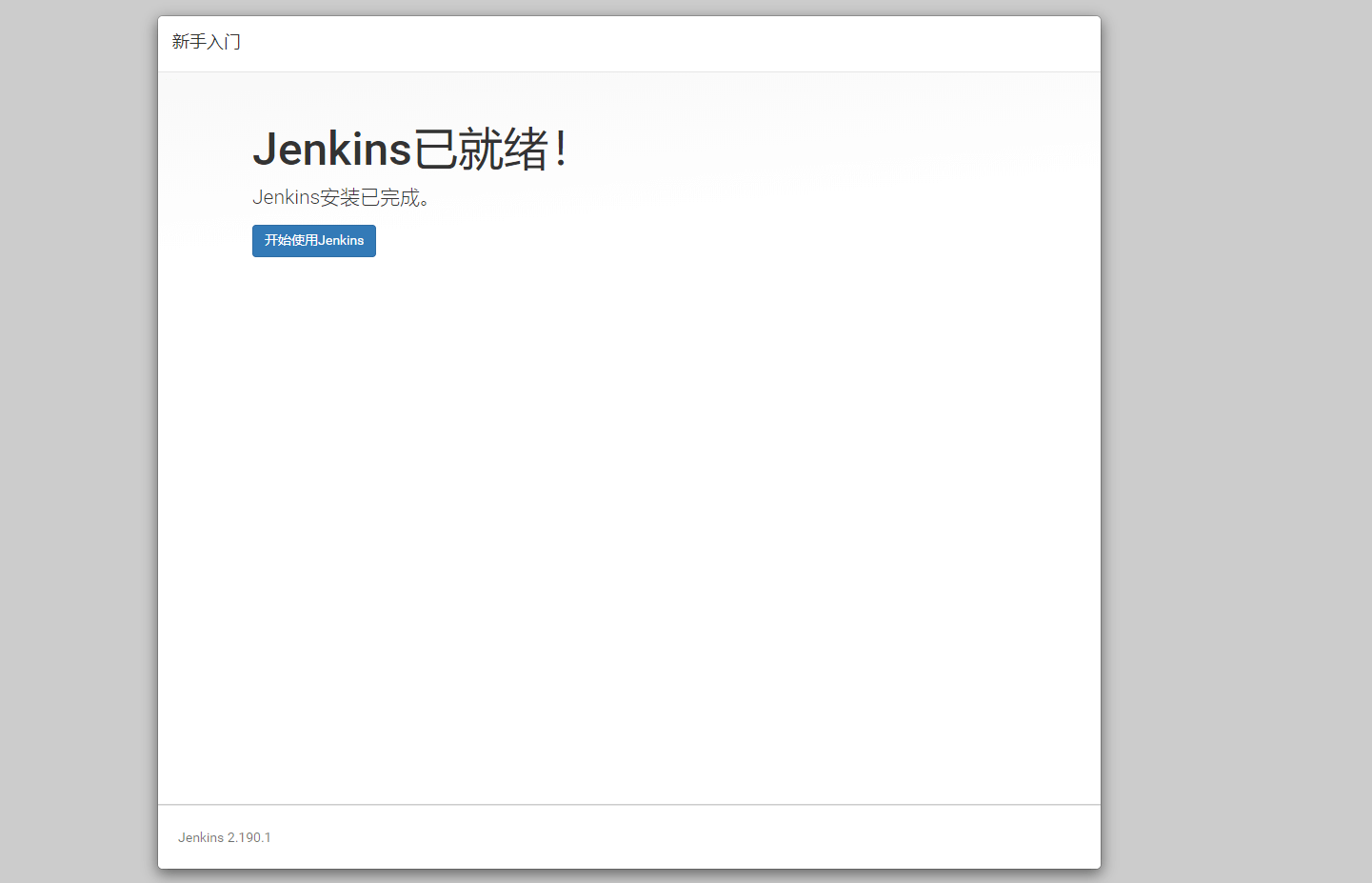The width and height of the screenshot is (1372, 883).
Task: Click the 2.190.1 number in the footer
Action: [x=249, y=837]
